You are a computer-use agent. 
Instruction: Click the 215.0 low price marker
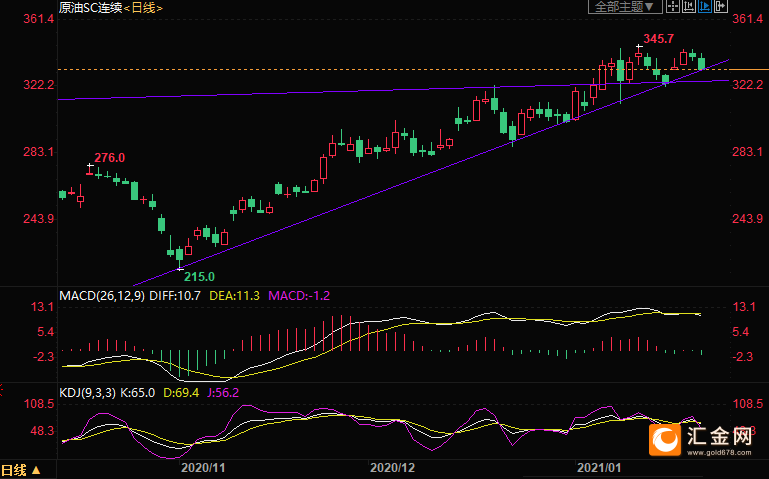pos(199,277)
